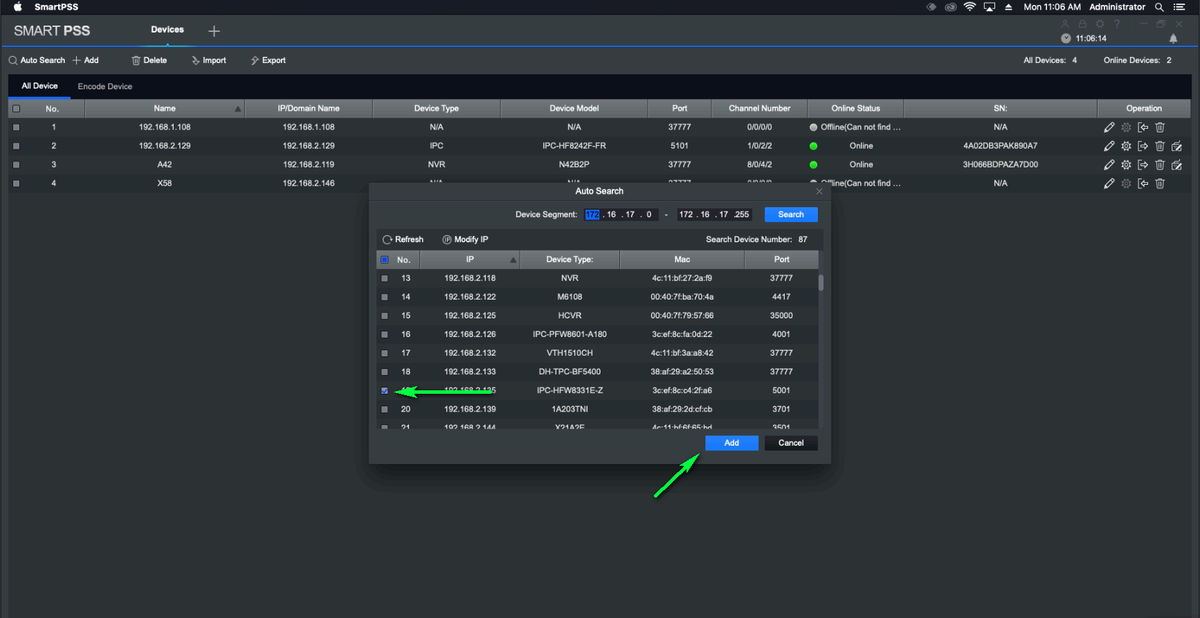The image size is (1200, 618).
Task: Open settings gear for device 192.168.2.129
Action: point(1126,146)
